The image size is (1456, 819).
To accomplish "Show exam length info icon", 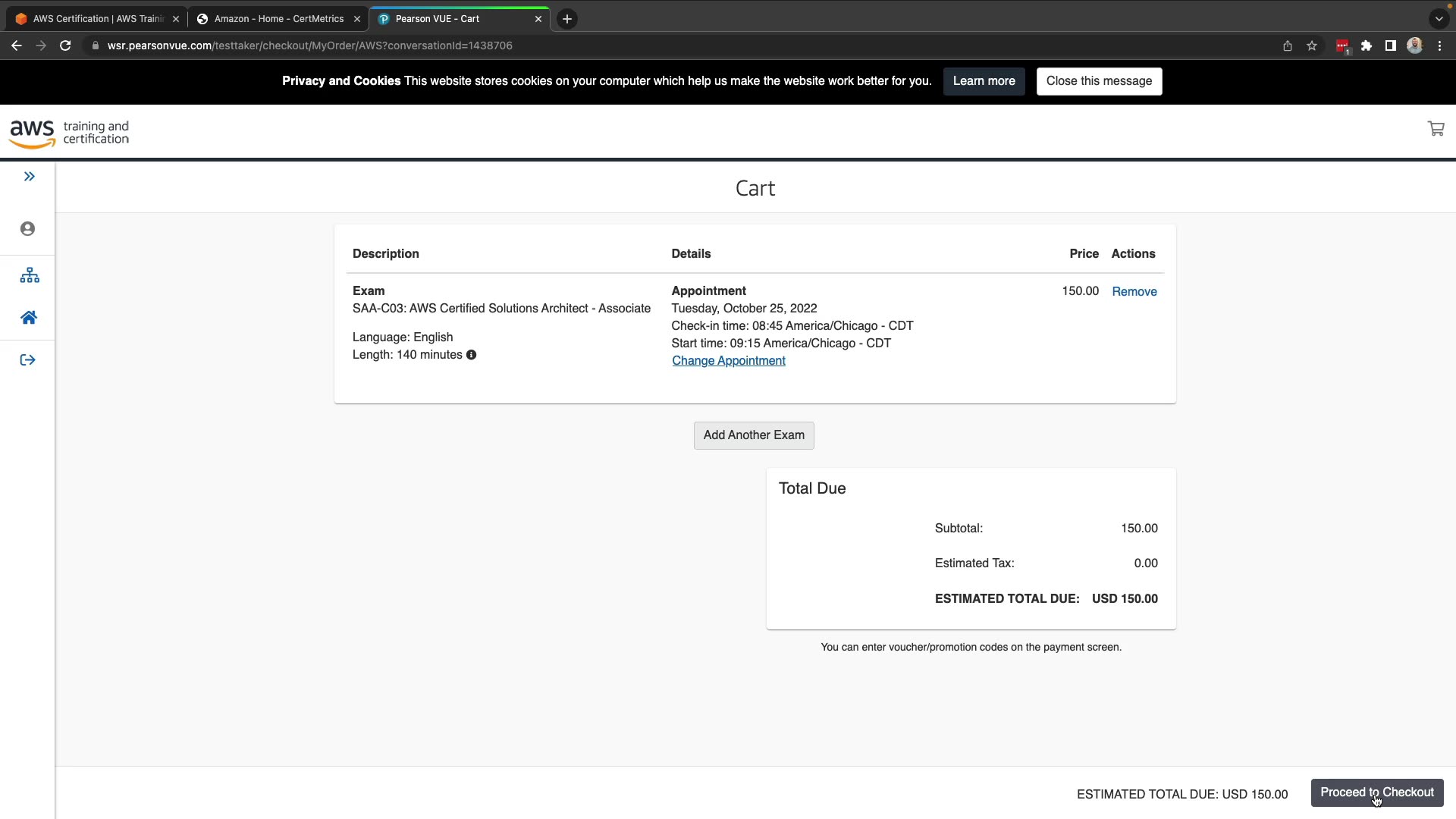I will coord(471,355).
